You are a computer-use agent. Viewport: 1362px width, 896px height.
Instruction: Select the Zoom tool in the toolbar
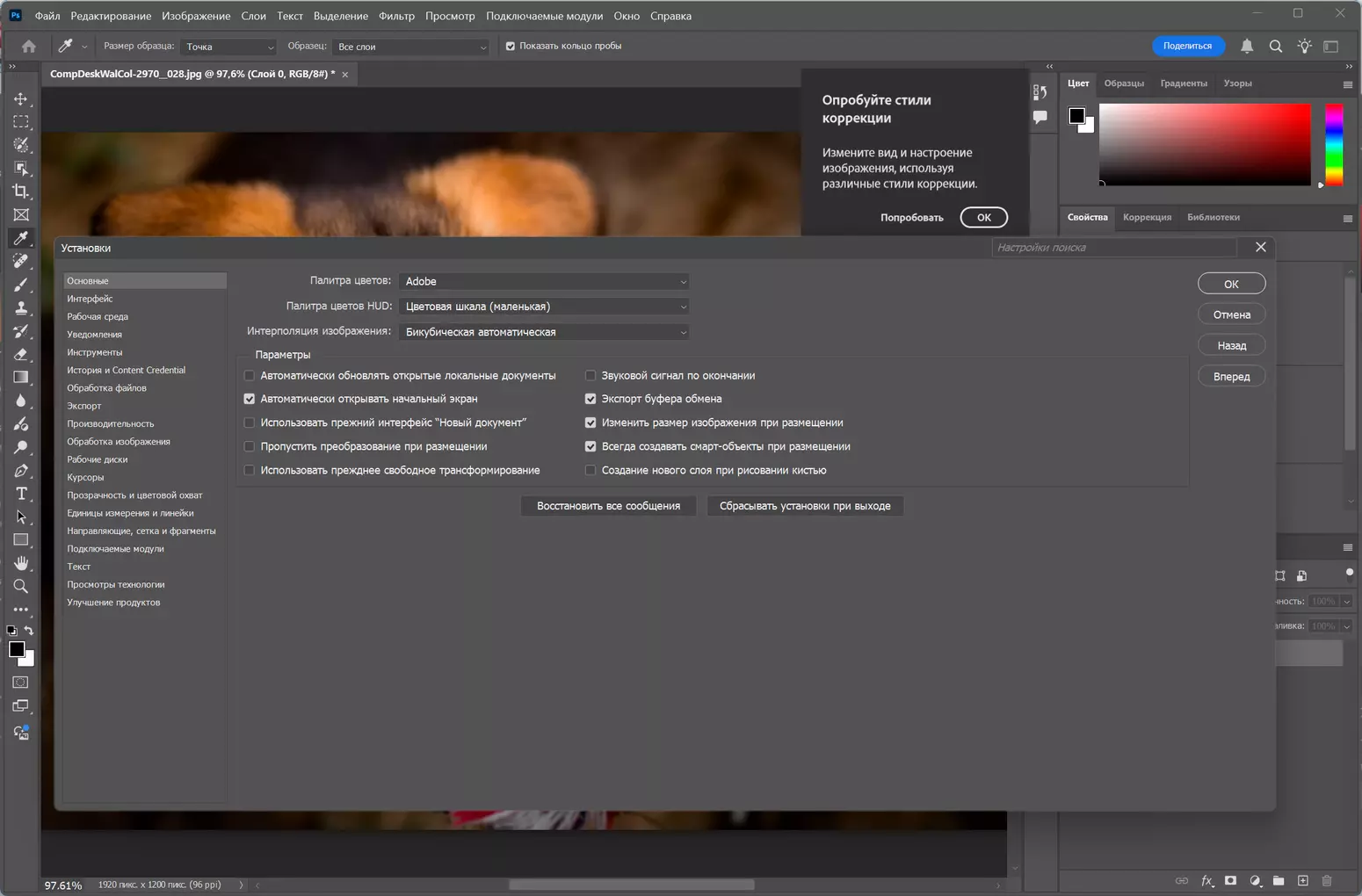pos(21,587)
